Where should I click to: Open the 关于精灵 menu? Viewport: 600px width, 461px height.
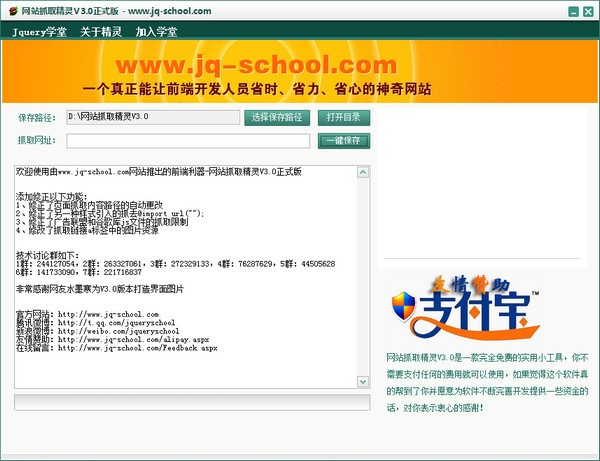coord(101,32)
